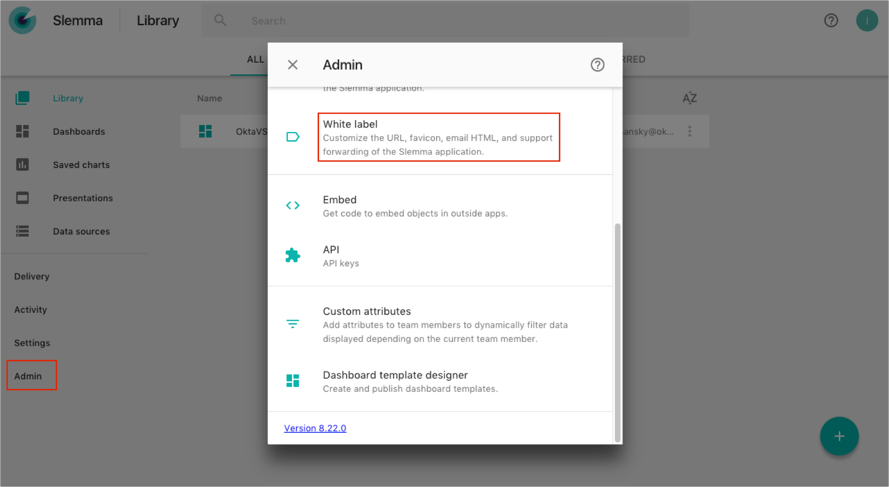889x487 pixels.
Task: Open Dashboards in the sidebar
Action: pos(78,132)
